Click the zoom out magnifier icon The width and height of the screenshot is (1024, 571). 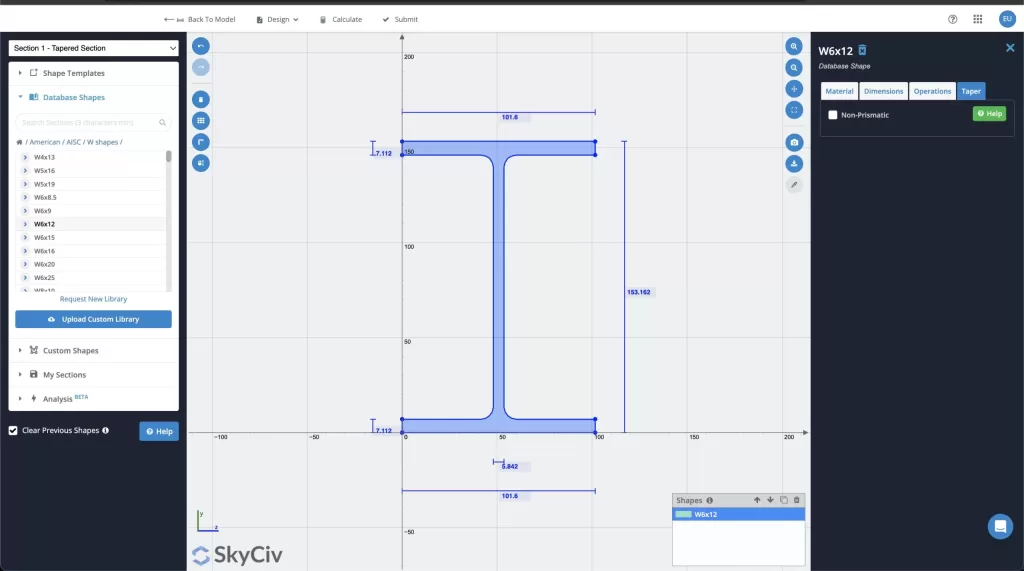(x=793, y=67)
